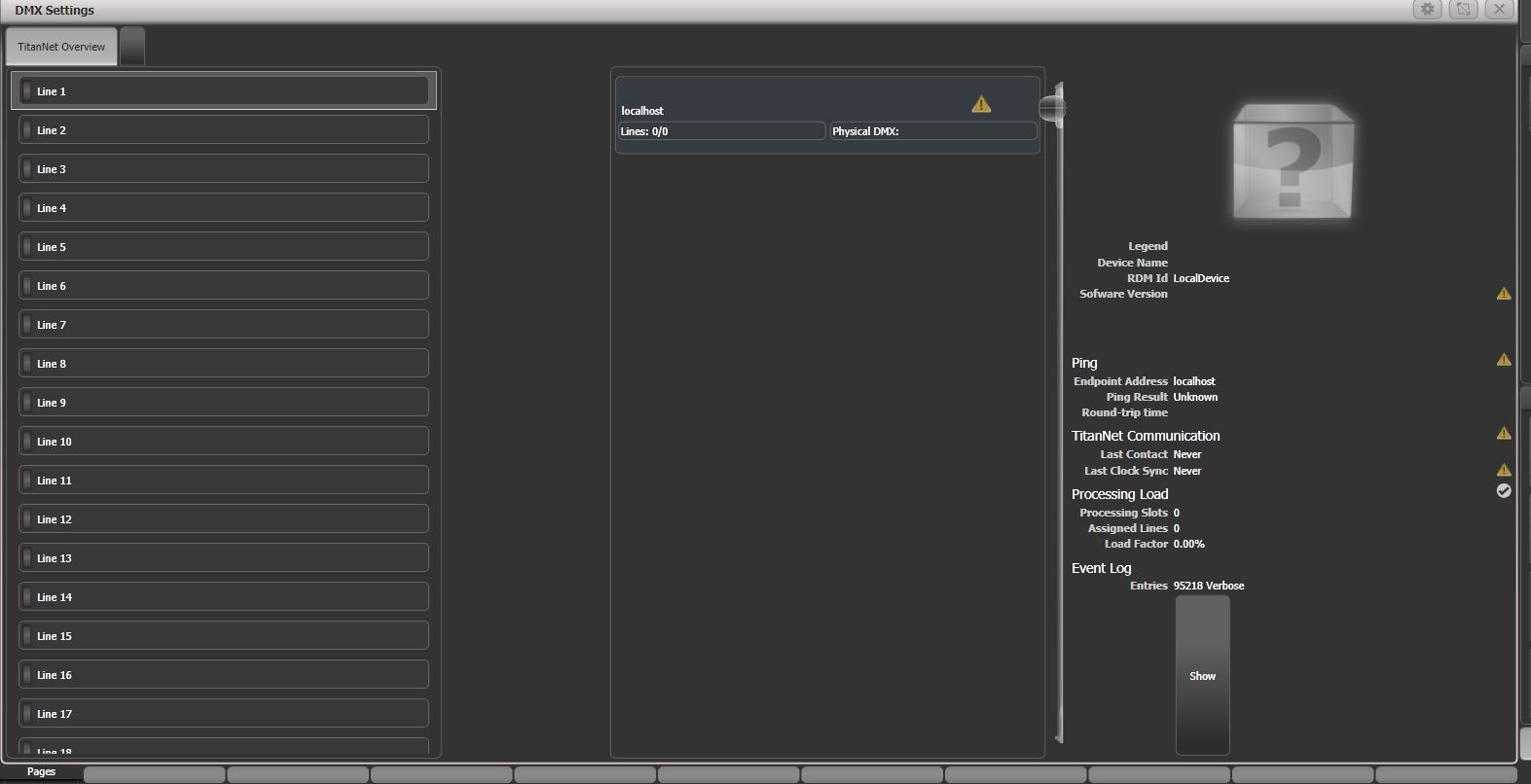The width and height of the screenshot is (1531, 784).
Task: Click the warning icon next to Last Clock Sync
Action: tap(1504, 470)
